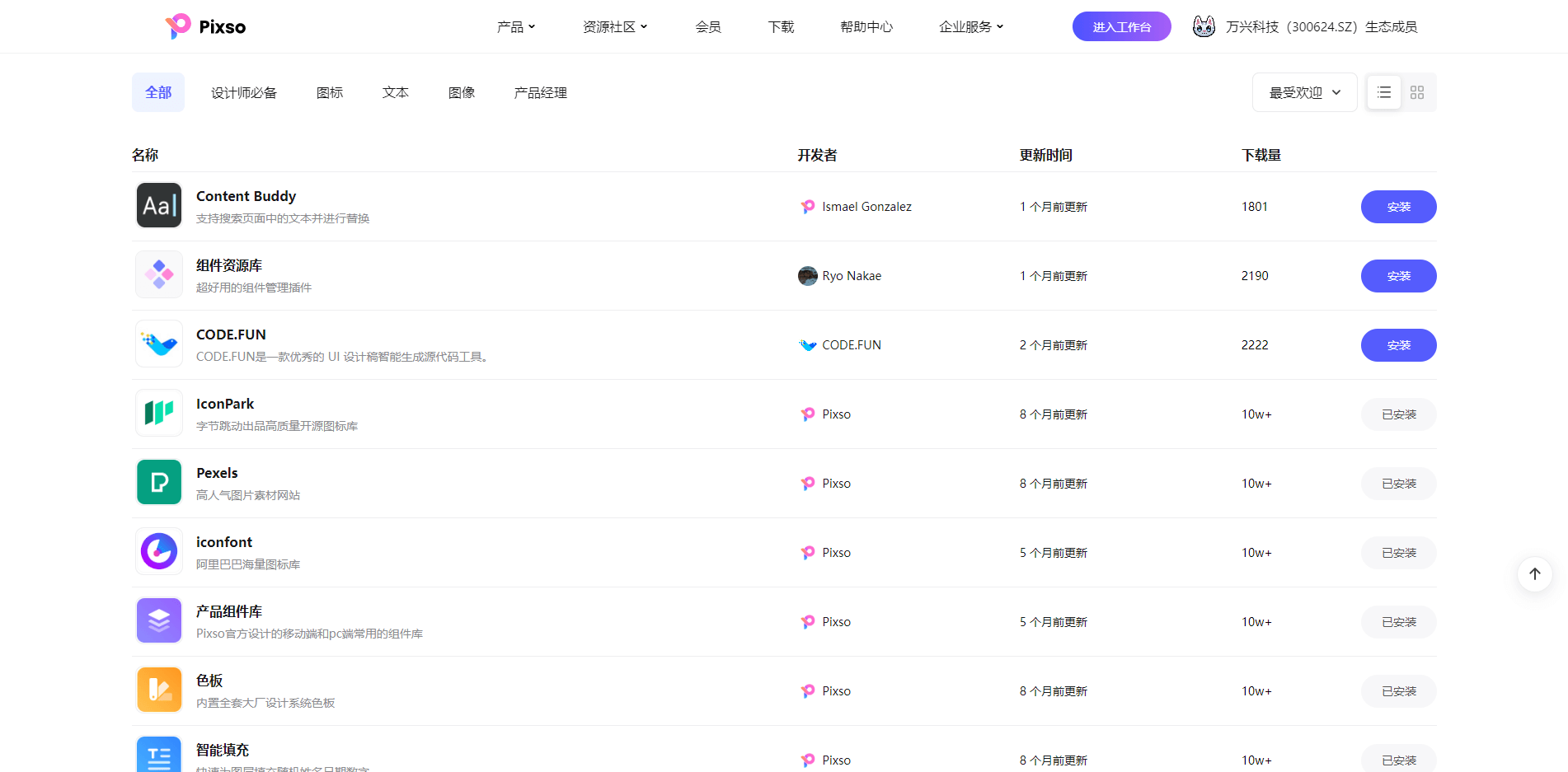1568x772 pixels.
Task: Click the cat avatar next to 万兴科技
Action: (x=1204, y=26)
